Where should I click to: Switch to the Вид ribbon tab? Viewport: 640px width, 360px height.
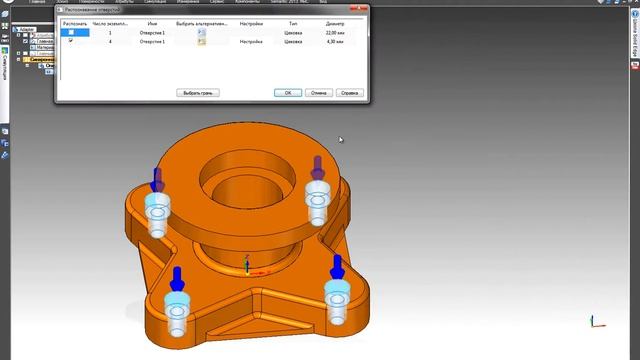[323, 2]
